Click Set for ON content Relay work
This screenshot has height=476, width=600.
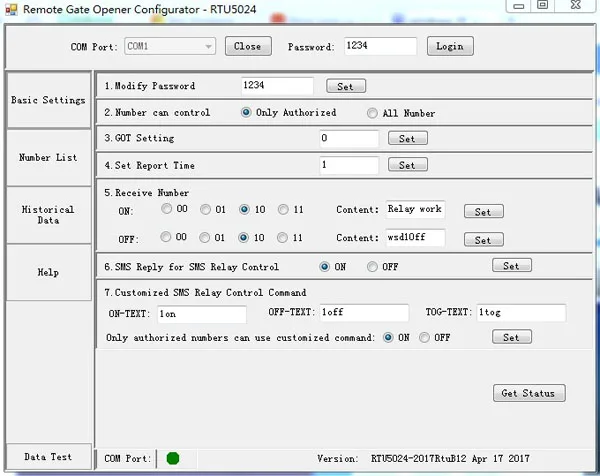click(484, 211)
